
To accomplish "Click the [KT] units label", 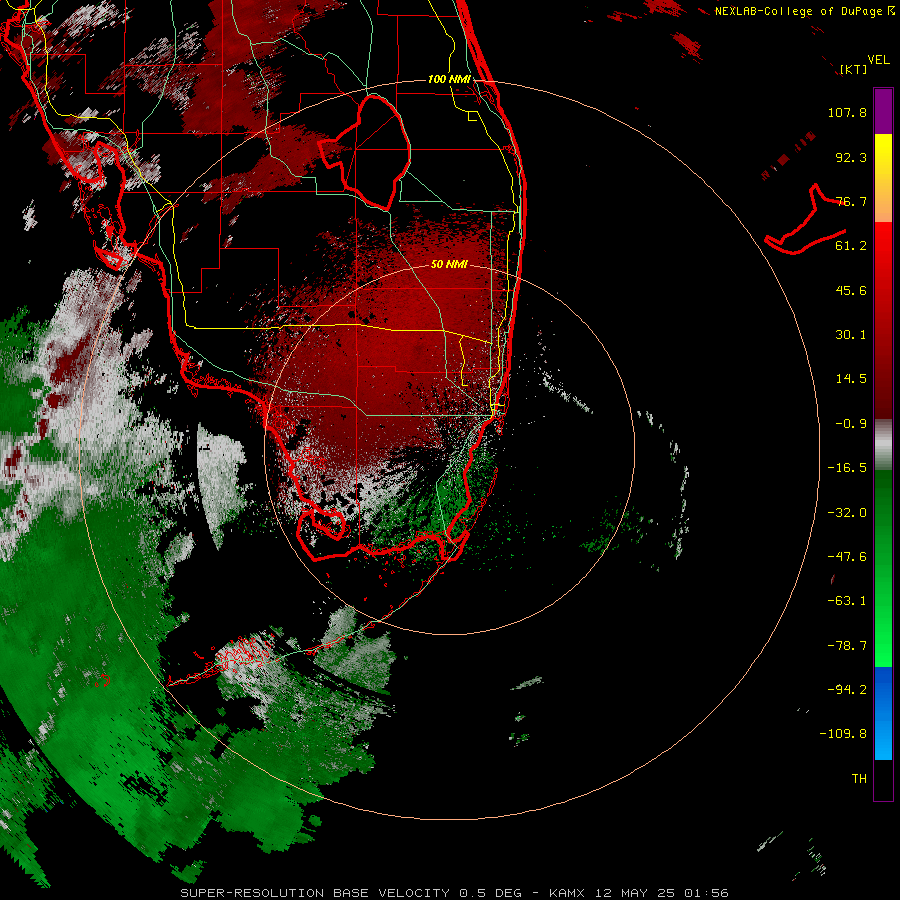I will point(854,69).
